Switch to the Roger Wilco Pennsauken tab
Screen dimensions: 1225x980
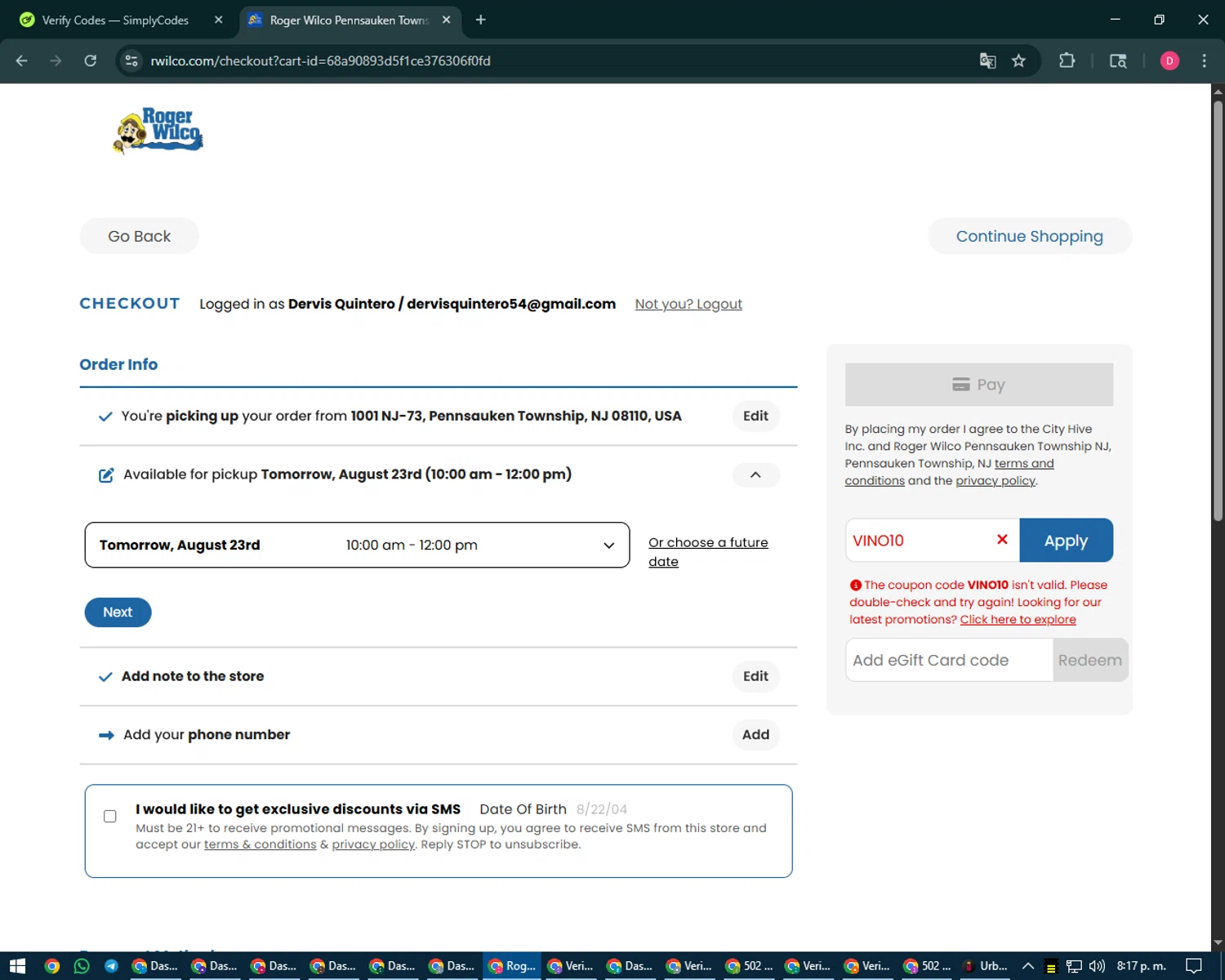point(349,20)
